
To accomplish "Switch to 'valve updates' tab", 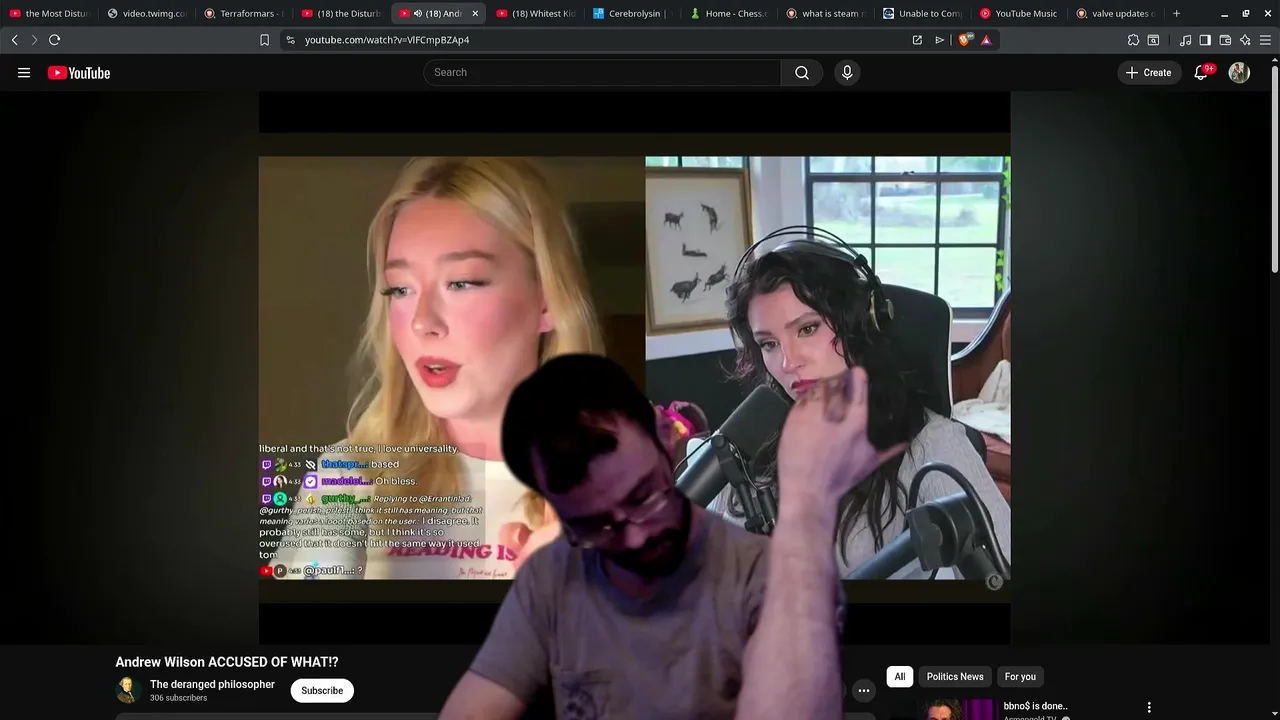I will point(1117,14).
